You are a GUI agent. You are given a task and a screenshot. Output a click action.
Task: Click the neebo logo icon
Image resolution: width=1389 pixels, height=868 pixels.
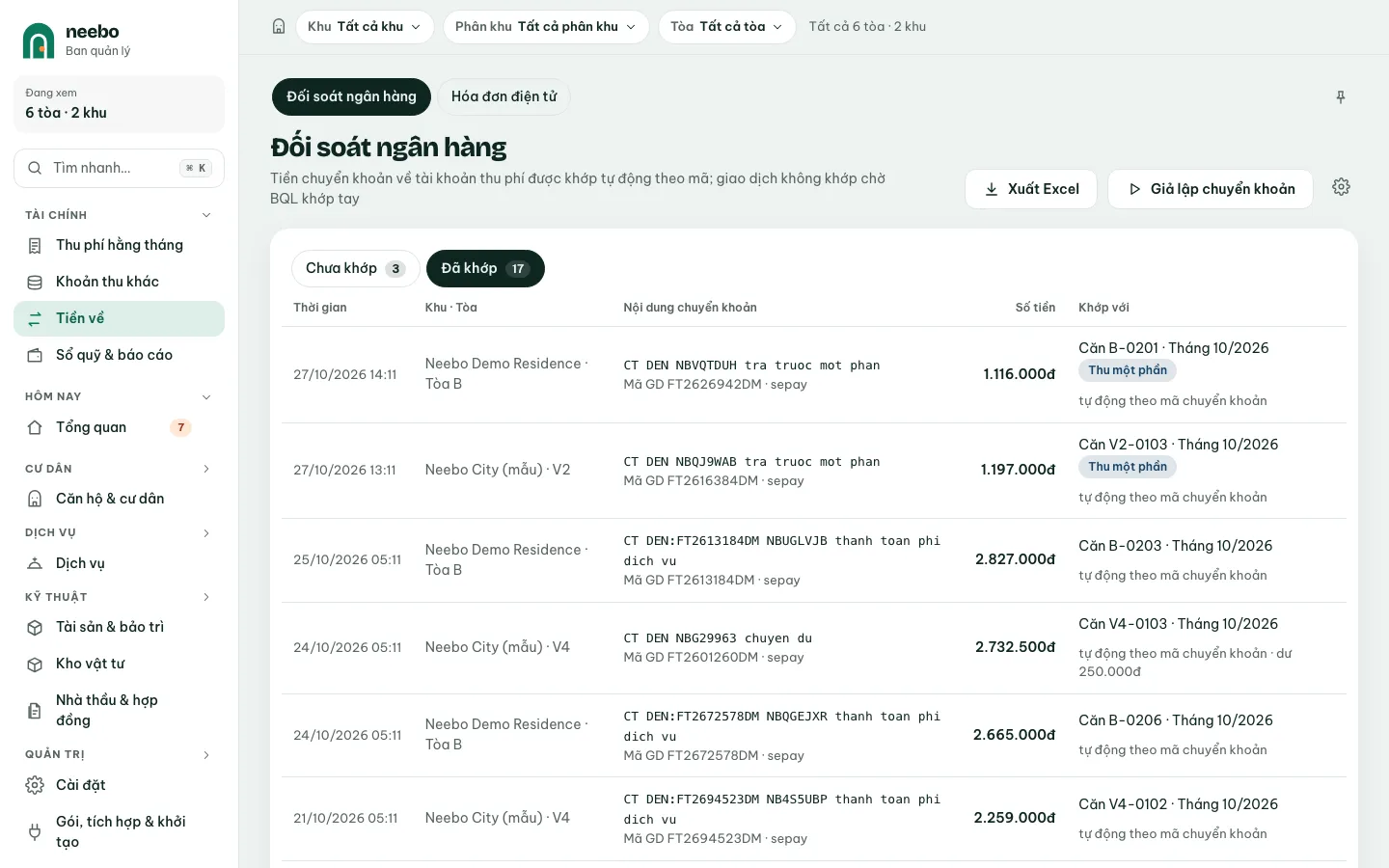pos(39,41)
